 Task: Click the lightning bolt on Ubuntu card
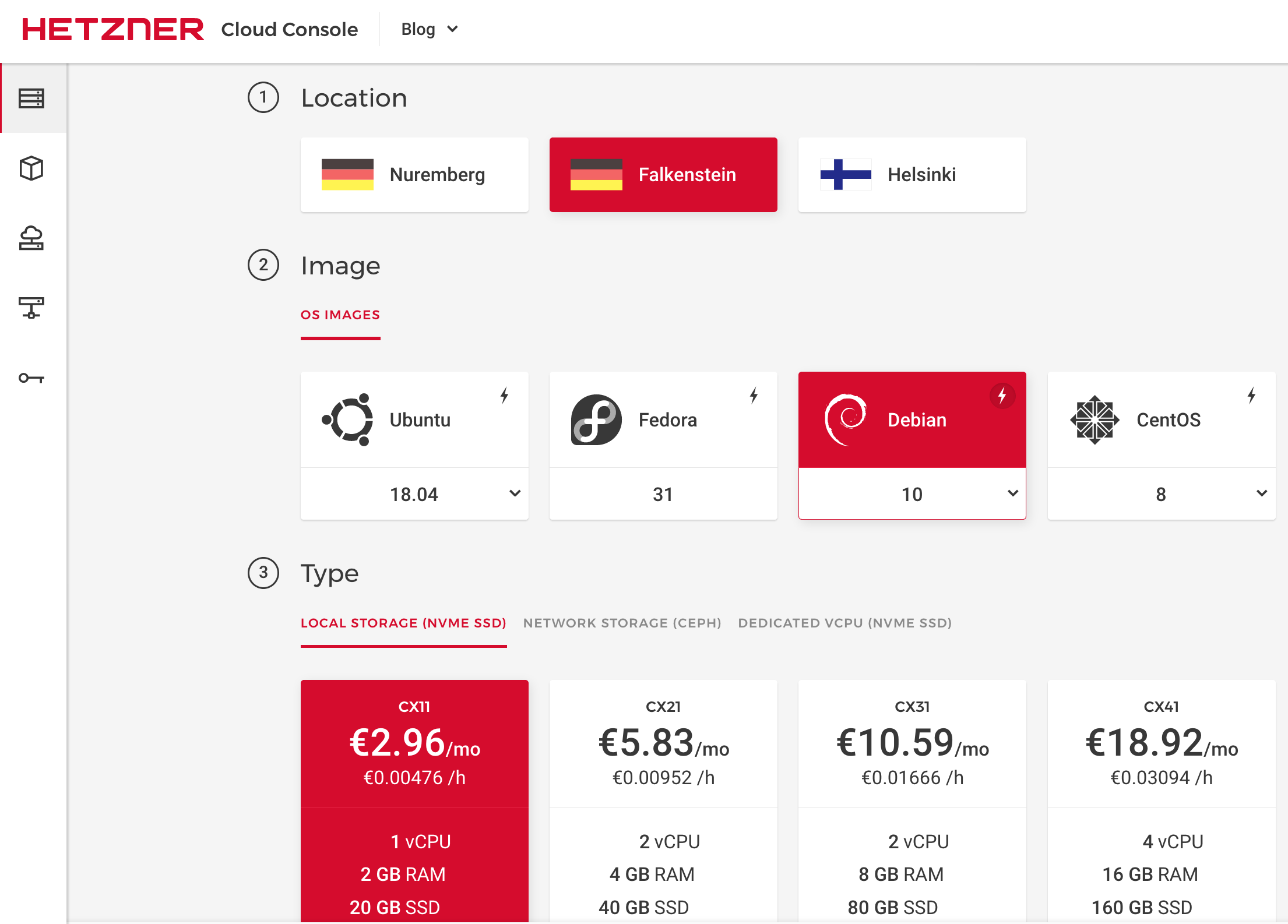(505, 396)
